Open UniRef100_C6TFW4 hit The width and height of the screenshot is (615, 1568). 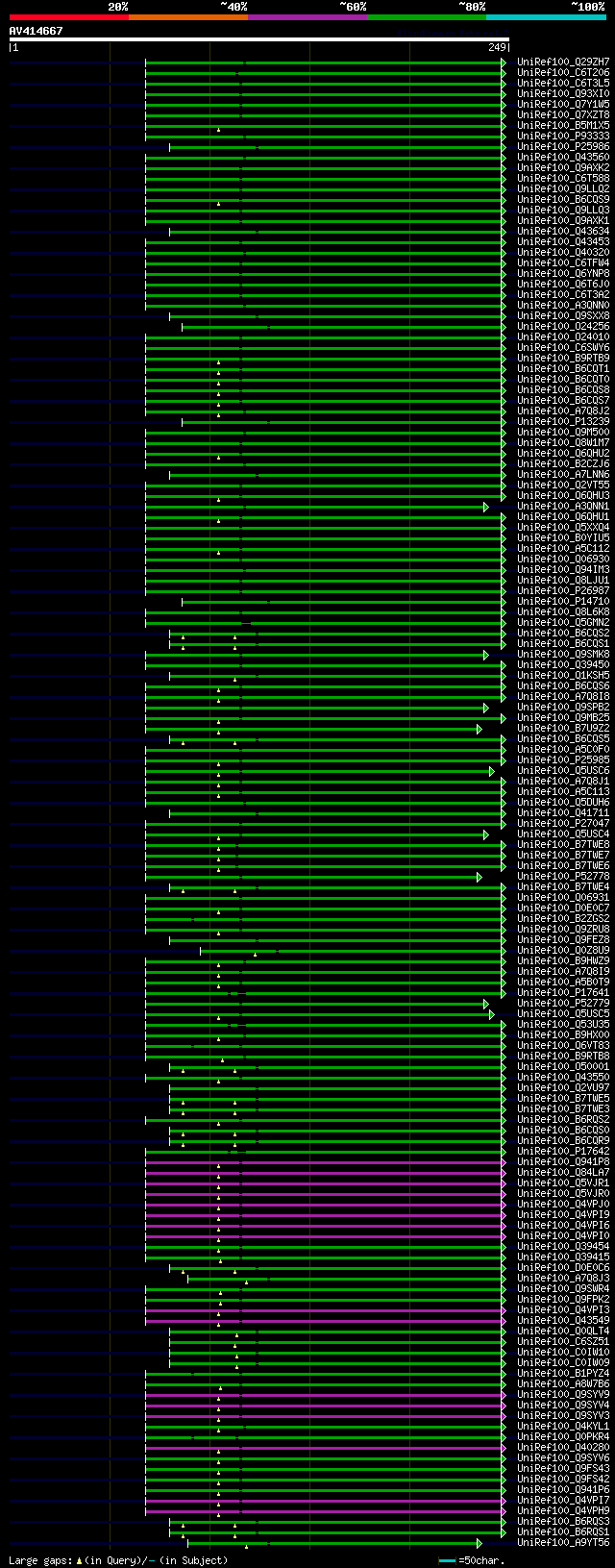(563, 263)
